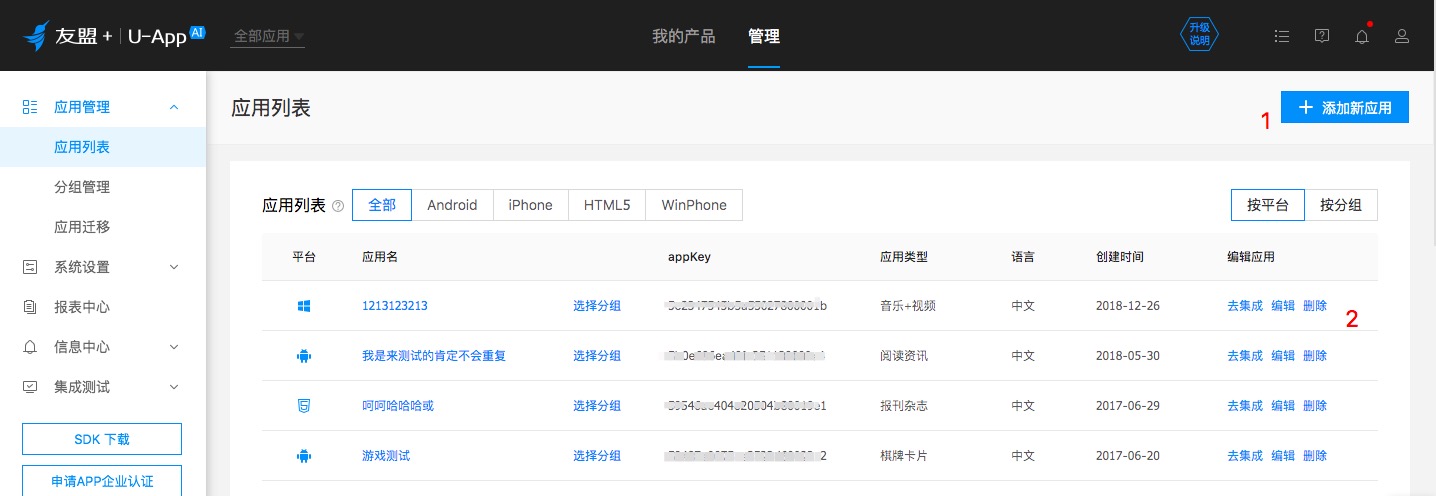
Task: Click the help icon beside 应用列表 heading
Action: (x=338, y=206)
